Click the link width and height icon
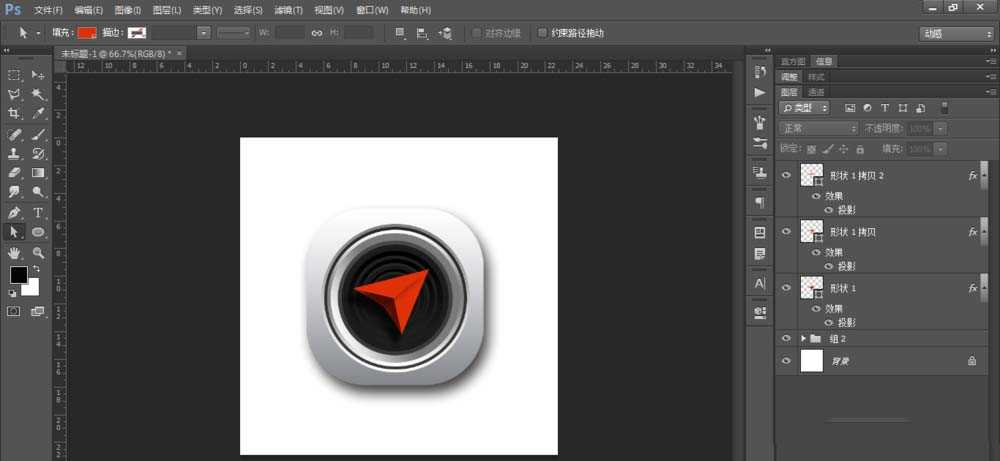Screen dimensions: 1000x461 316,33
